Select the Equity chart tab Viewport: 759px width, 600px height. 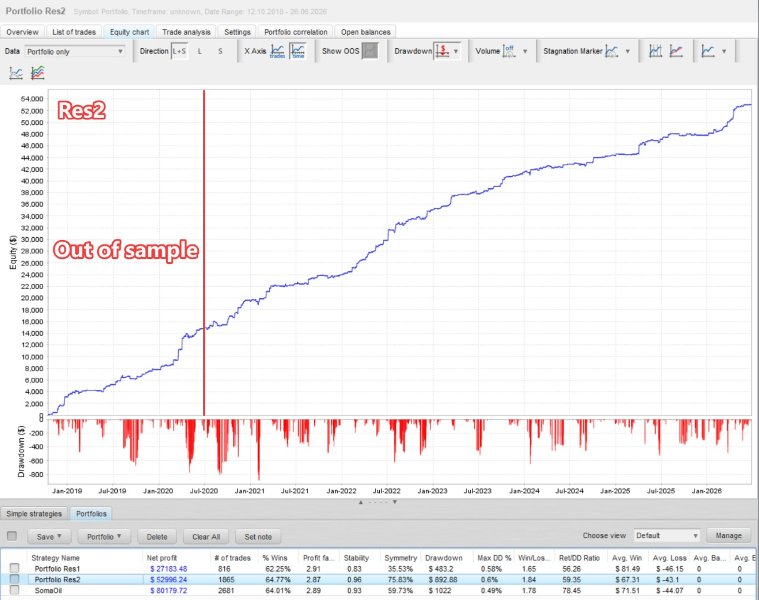(x=129, y=32)
